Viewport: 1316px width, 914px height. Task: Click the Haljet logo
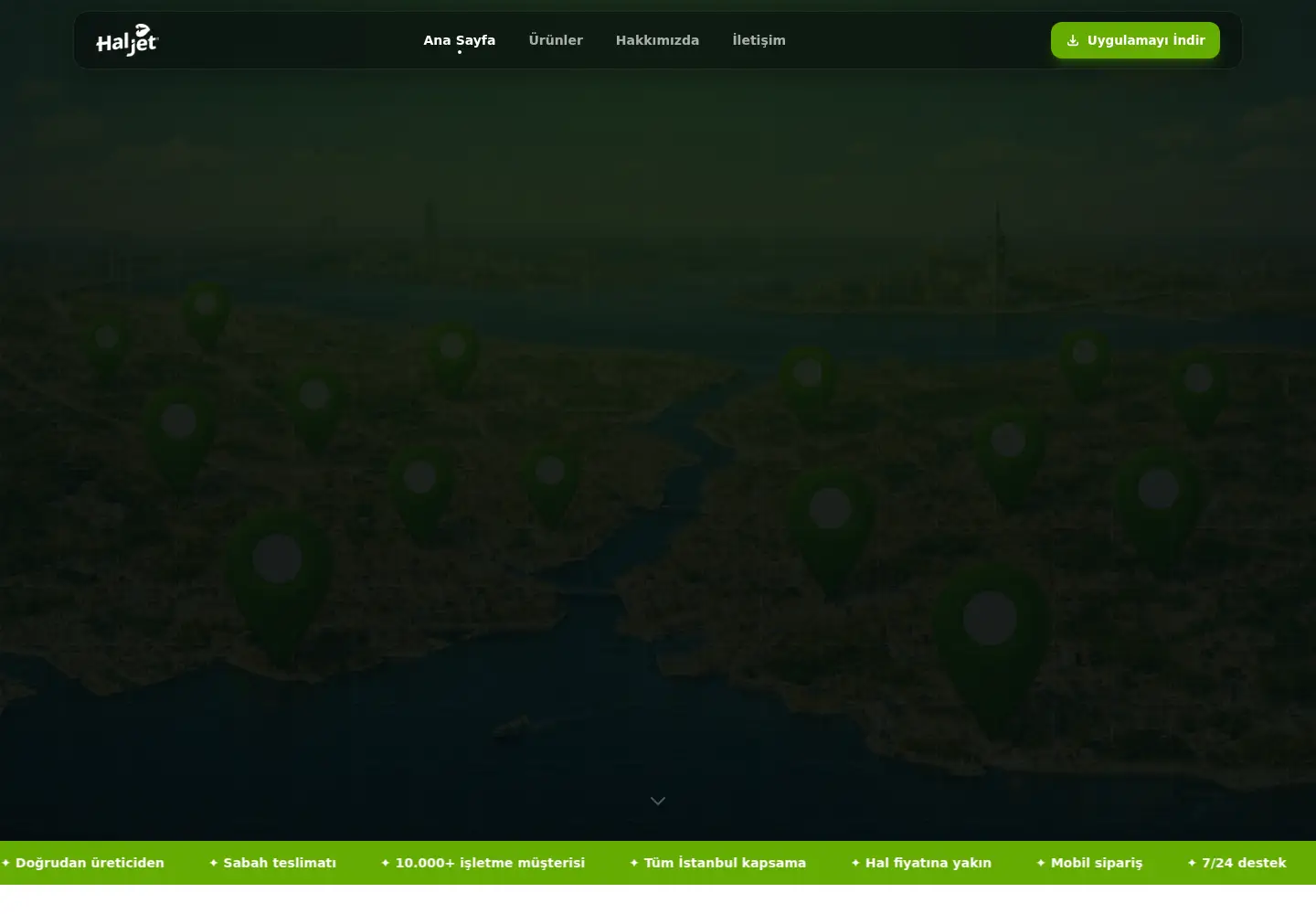pyautogui.click(x=127, y=40)
